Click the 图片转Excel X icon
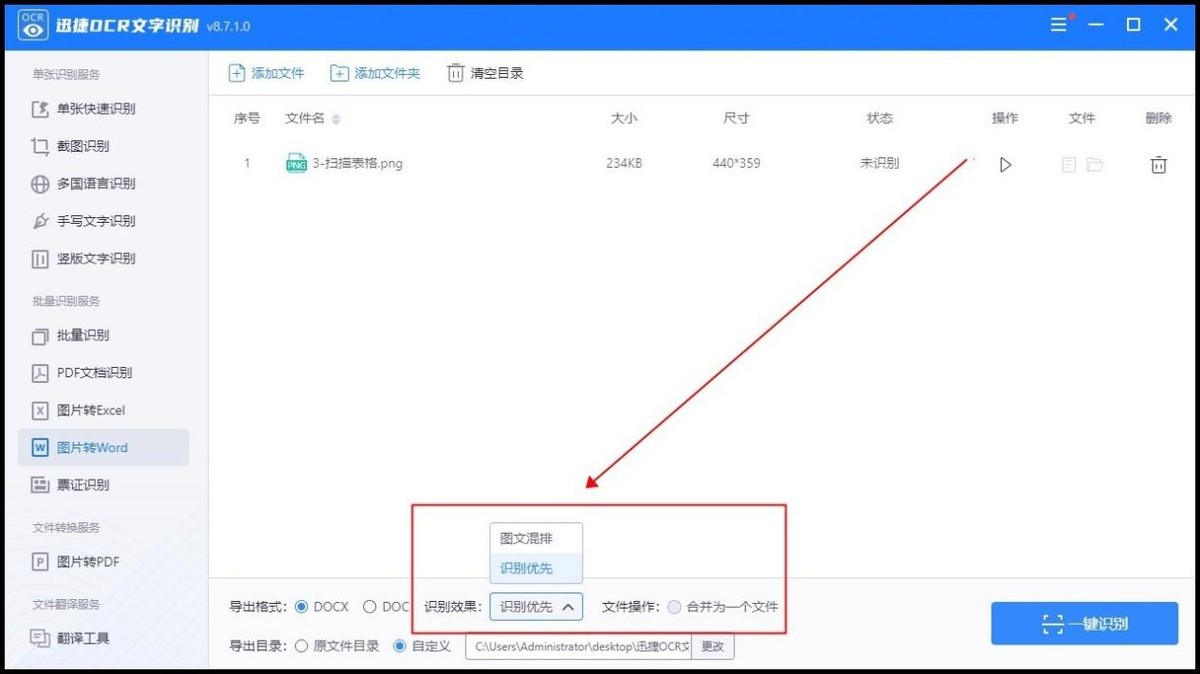Viewport: 1200px width, 674px height. tap(40, 411)
